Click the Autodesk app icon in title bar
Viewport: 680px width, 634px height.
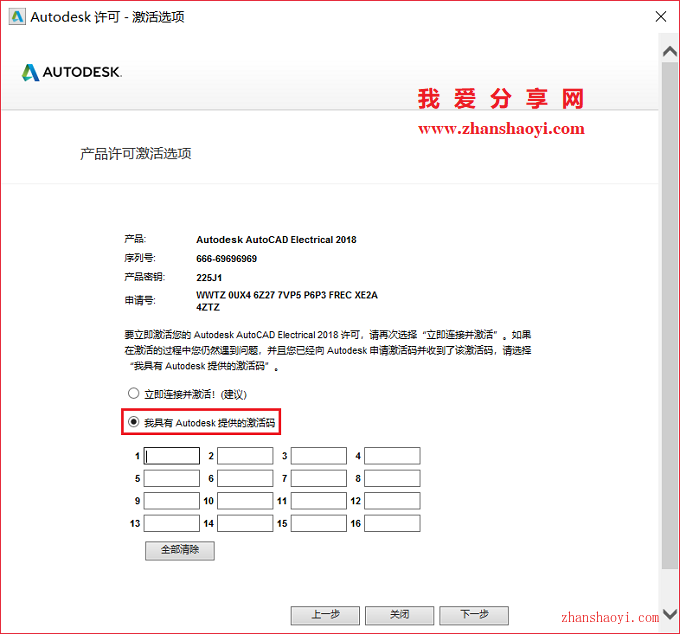tap(17, 17)
